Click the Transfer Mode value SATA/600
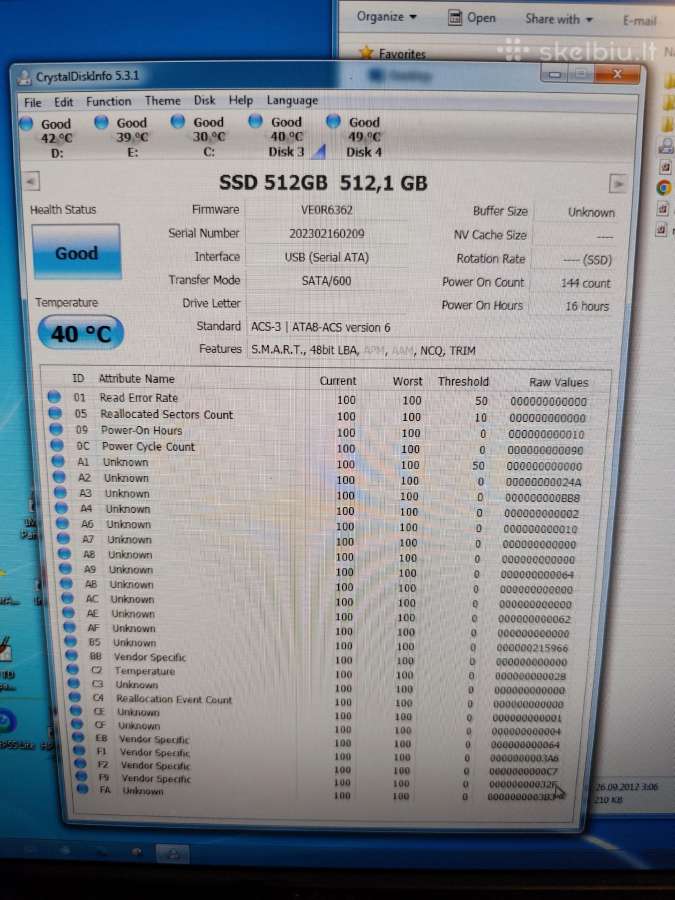The width and height of the screenshot is (675, 900). [326, 281]
